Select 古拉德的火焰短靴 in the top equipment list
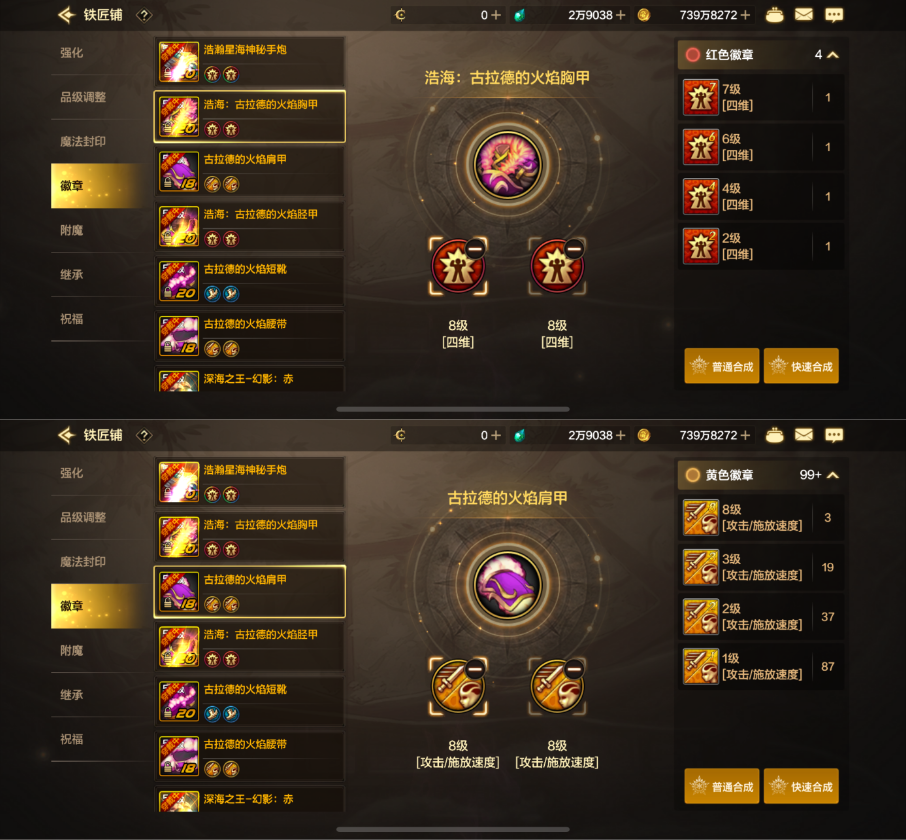This screenshot has width=906, height=840. [x=250, y=281]
